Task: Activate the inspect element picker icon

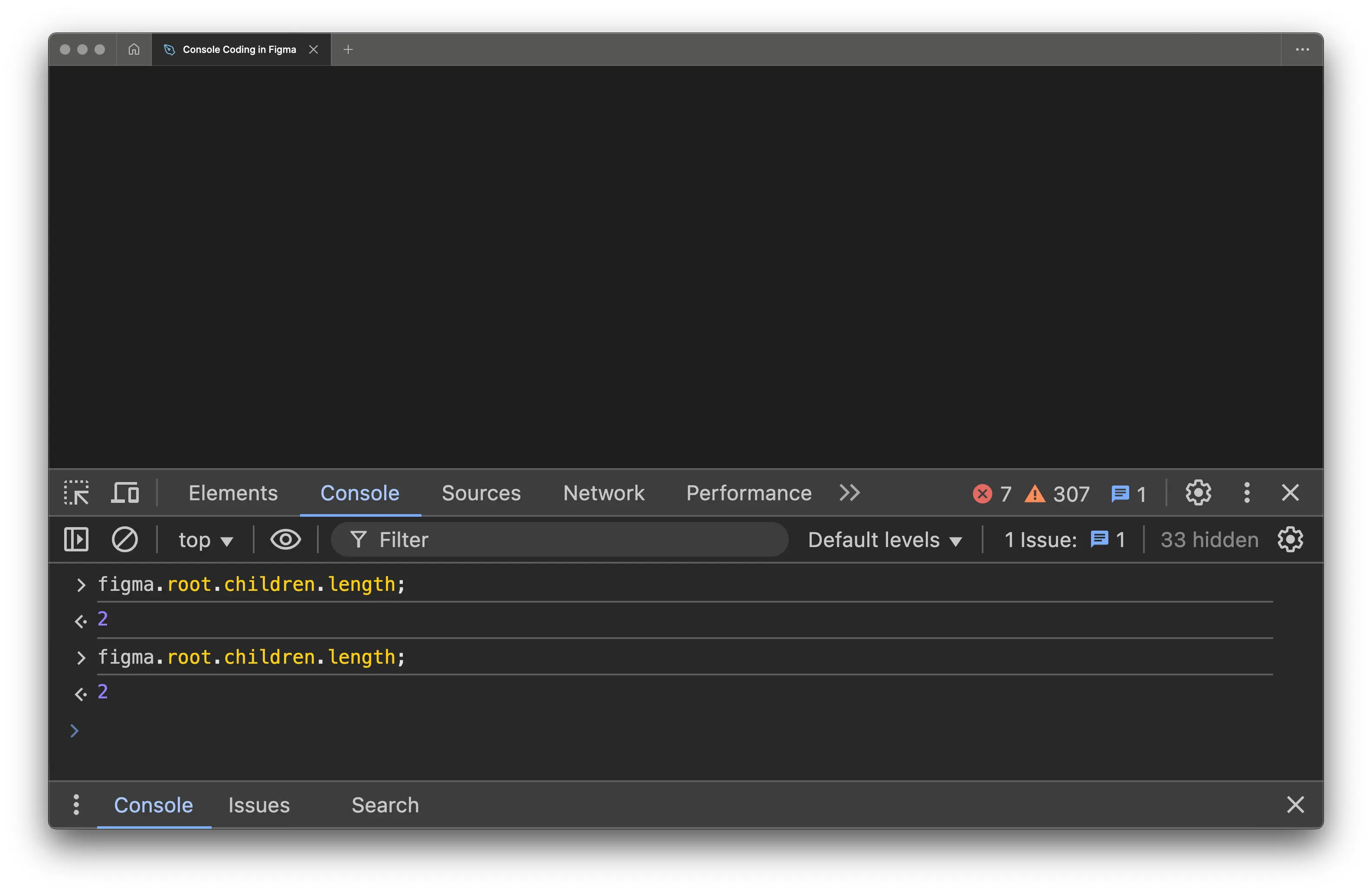Action: [76, 493]
